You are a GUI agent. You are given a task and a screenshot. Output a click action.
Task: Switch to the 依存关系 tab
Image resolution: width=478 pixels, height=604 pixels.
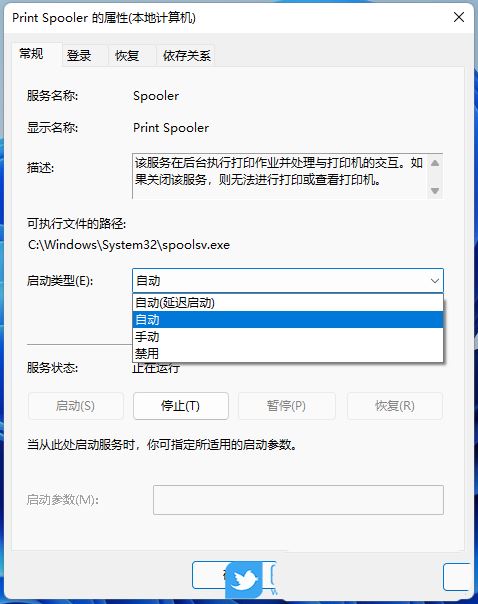tap(186, 56)
